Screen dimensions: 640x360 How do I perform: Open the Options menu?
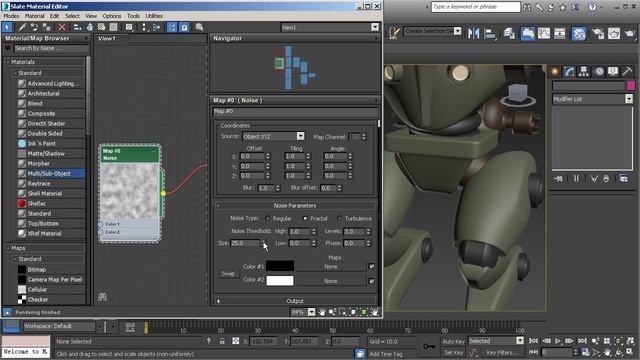[112, 16]
